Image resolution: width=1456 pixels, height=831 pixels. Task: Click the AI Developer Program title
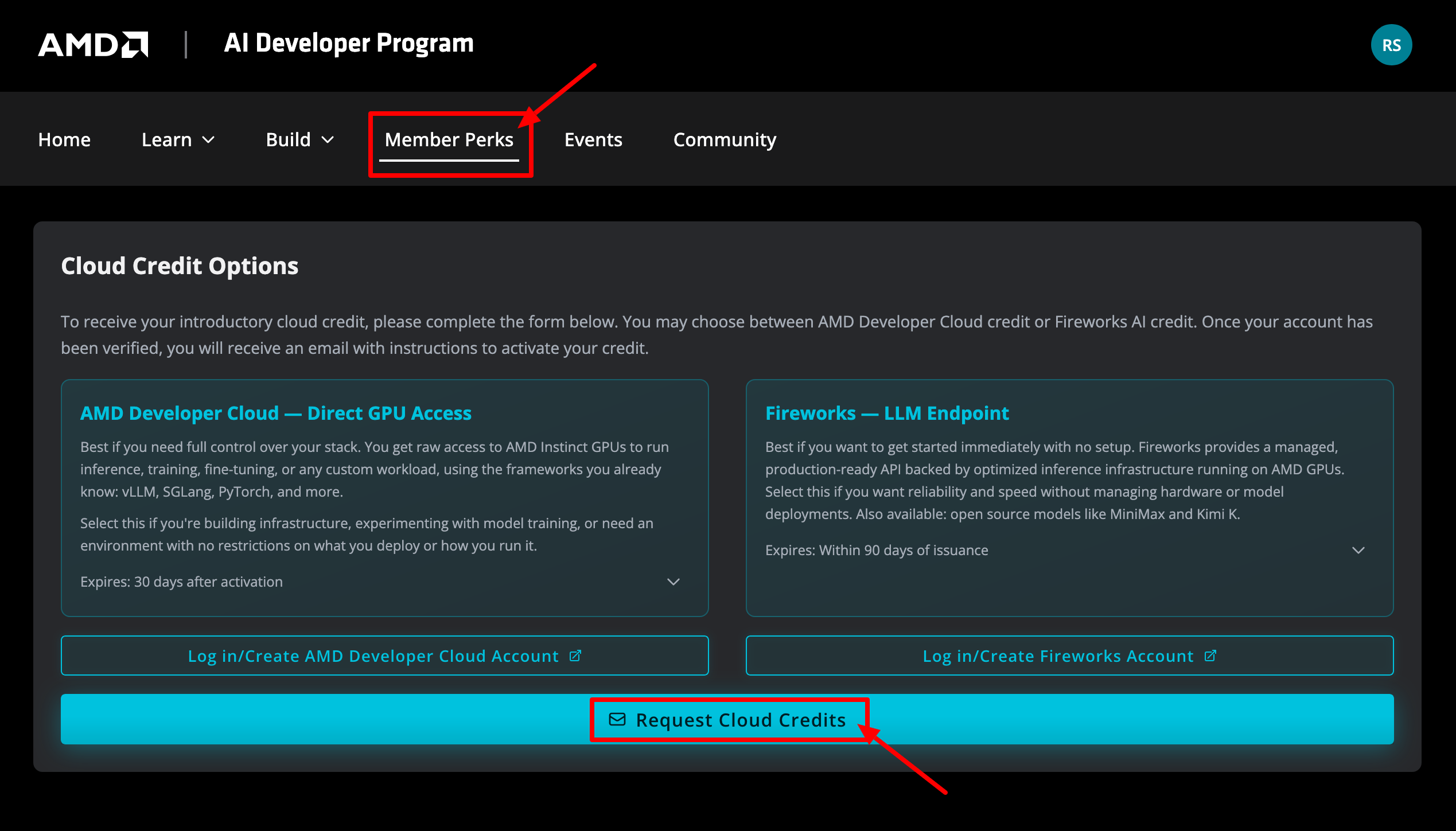[x=349, y=44]
